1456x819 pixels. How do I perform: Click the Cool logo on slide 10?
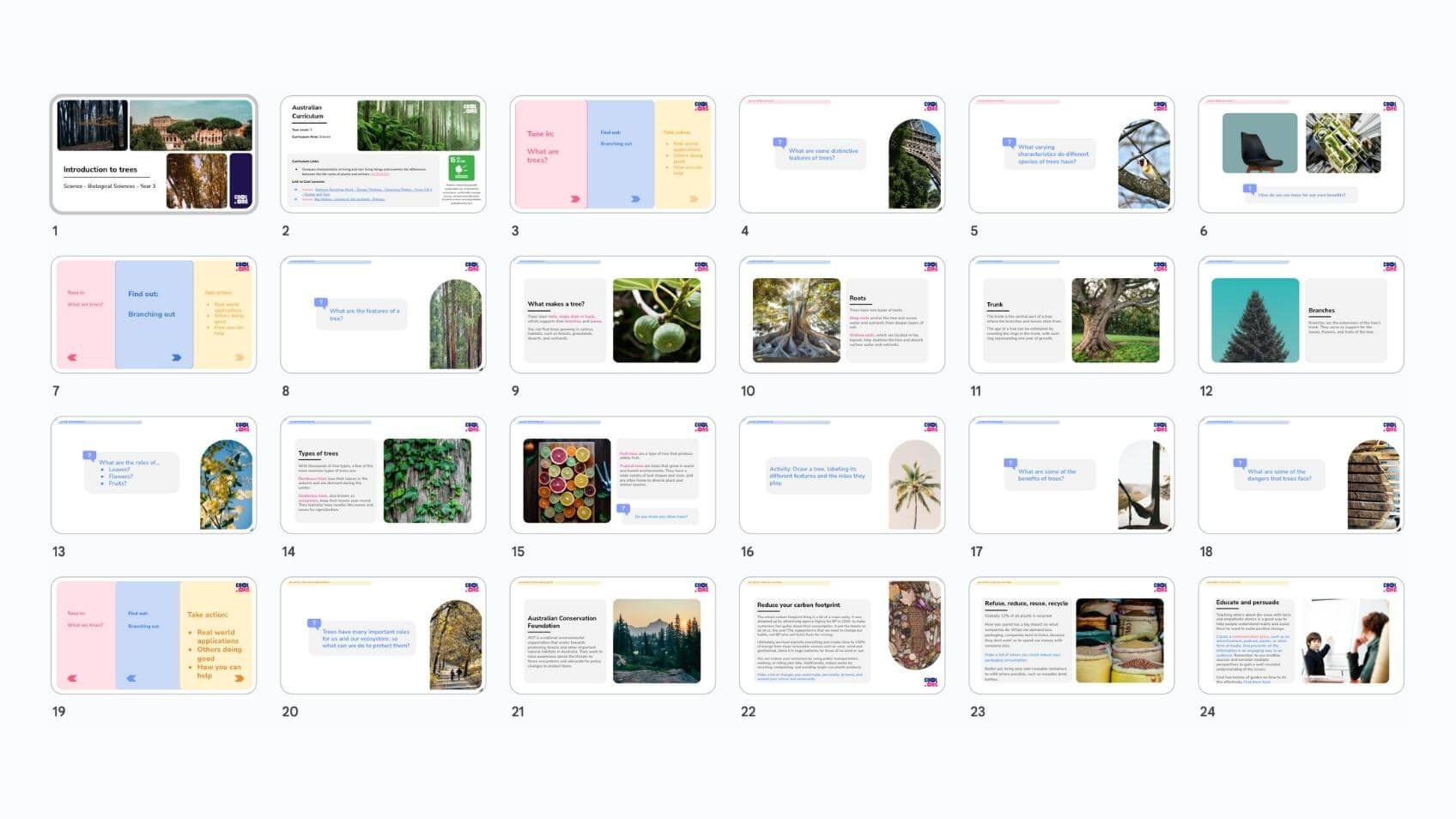point(931,267)
